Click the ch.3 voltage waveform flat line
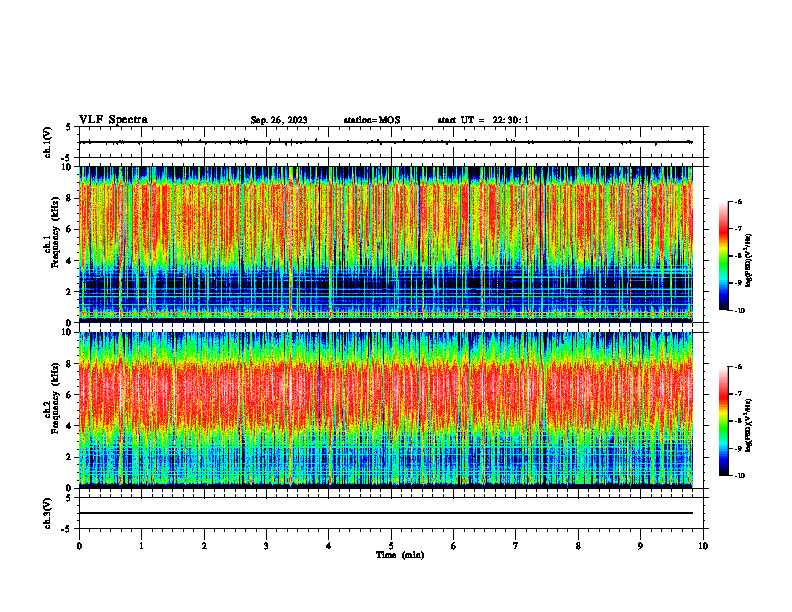The width and height of the screenshot is (792, 612). click(386, 513)
